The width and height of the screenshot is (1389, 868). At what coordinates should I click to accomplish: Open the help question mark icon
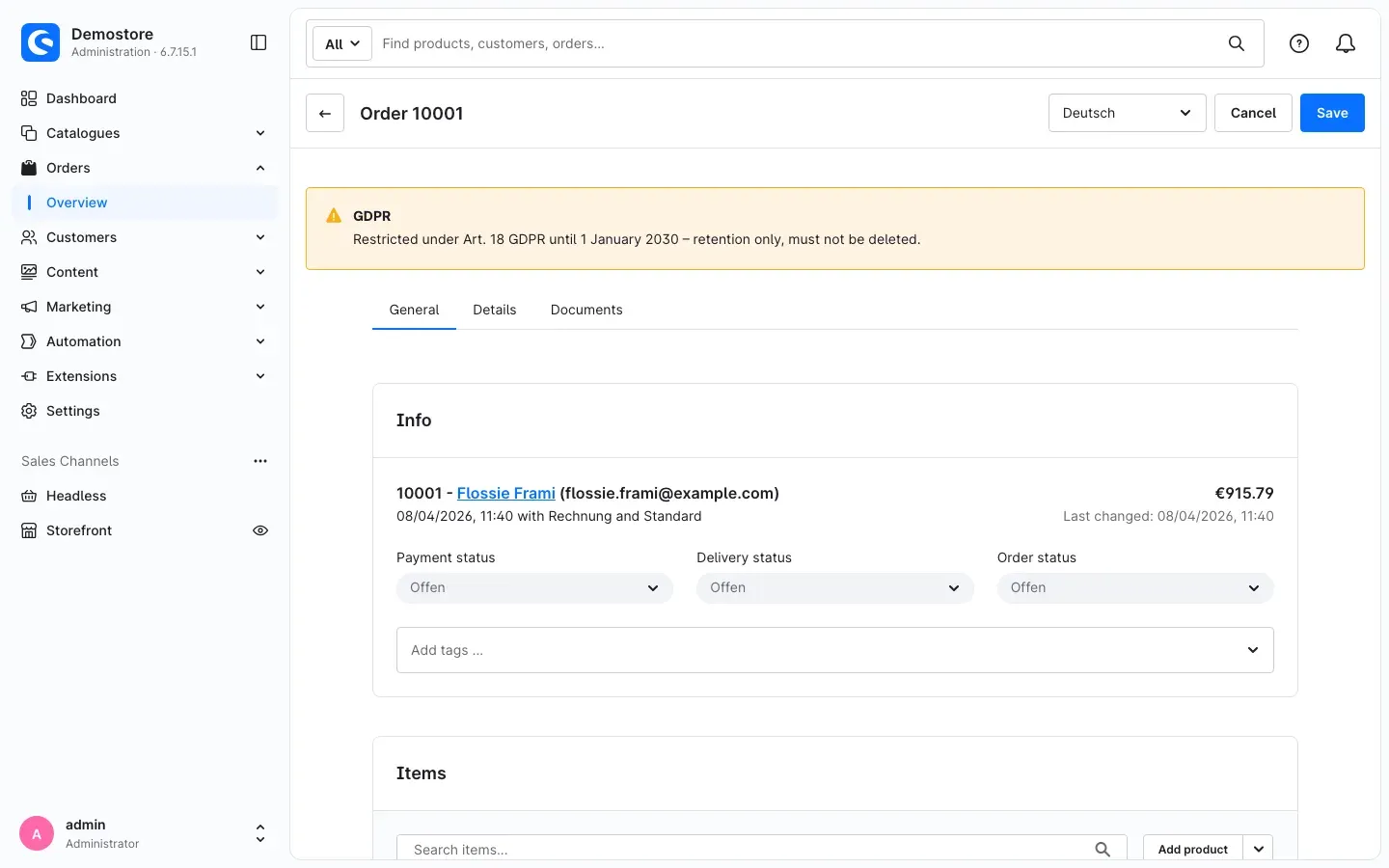(x=1299, y=43)
